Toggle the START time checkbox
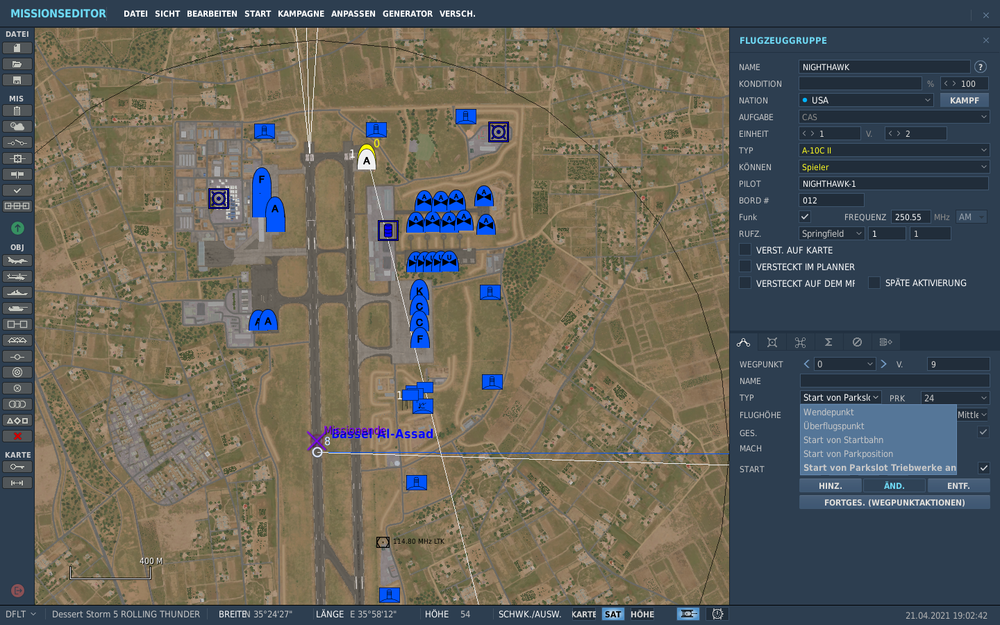1000x625 pixels. click(983, 468)
